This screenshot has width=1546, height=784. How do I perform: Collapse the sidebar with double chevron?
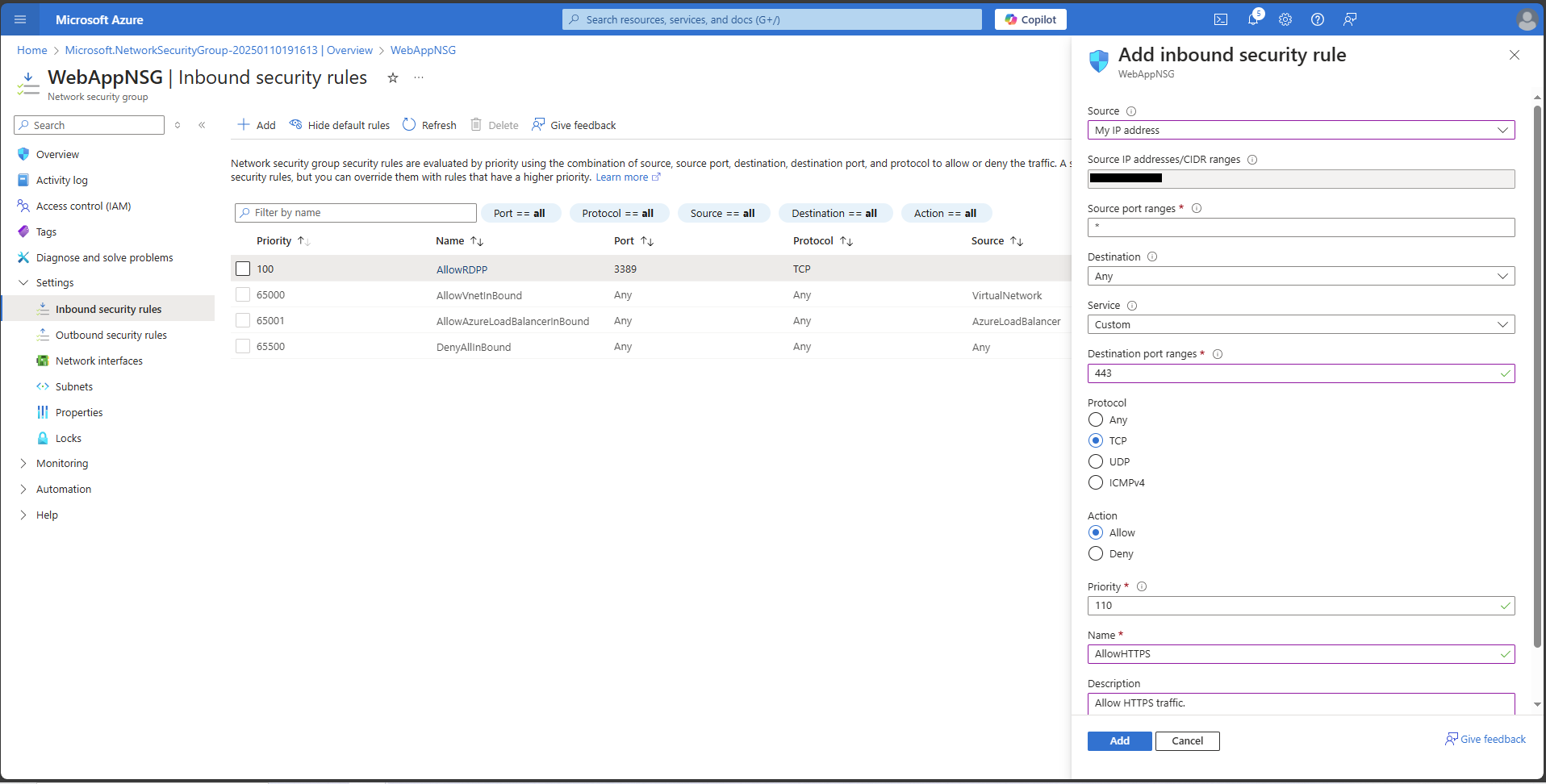tap(202, 125)
